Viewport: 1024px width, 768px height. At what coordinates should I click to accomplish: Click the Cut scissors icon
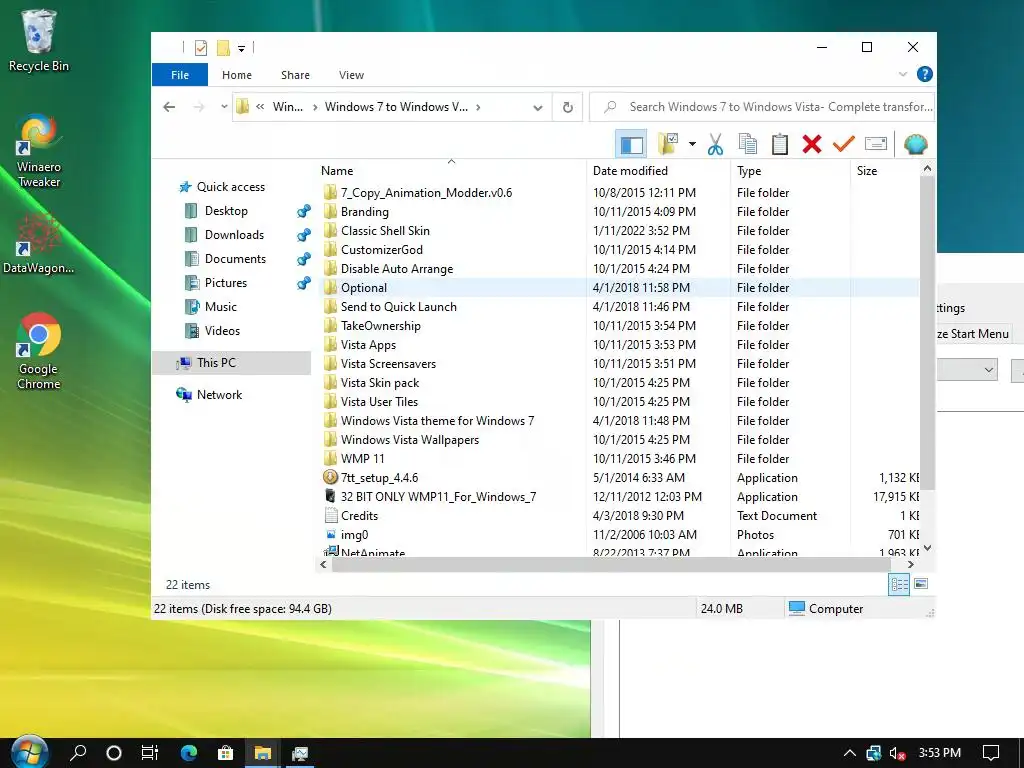click(716, 144)
